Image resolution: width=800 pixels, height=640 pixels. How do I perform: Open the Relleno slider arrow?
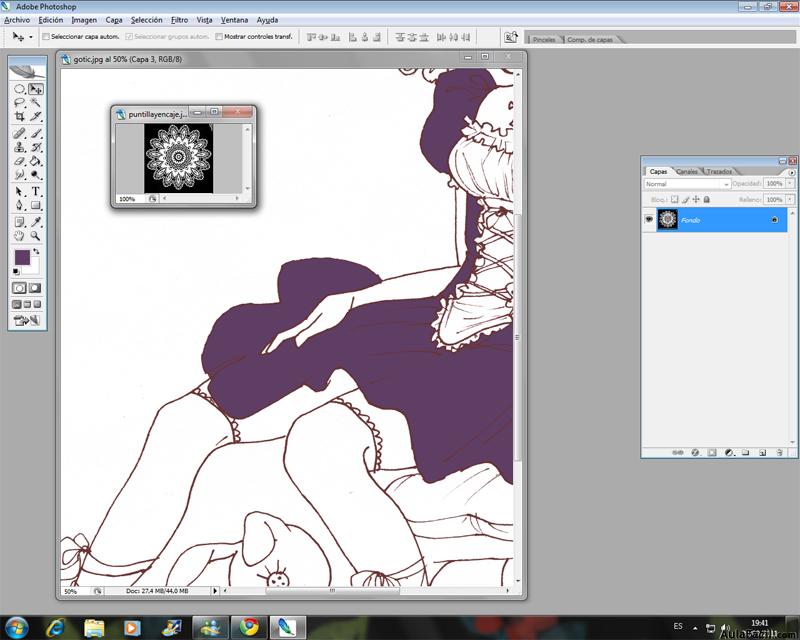[x=790, y=200]
